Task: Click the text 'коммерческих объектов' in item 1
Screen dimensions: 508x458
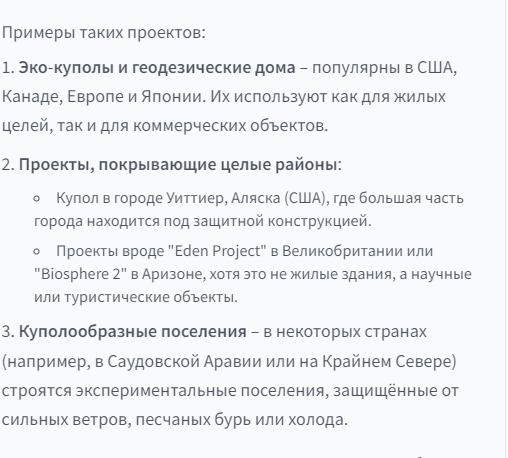Action: click(229, 126)
